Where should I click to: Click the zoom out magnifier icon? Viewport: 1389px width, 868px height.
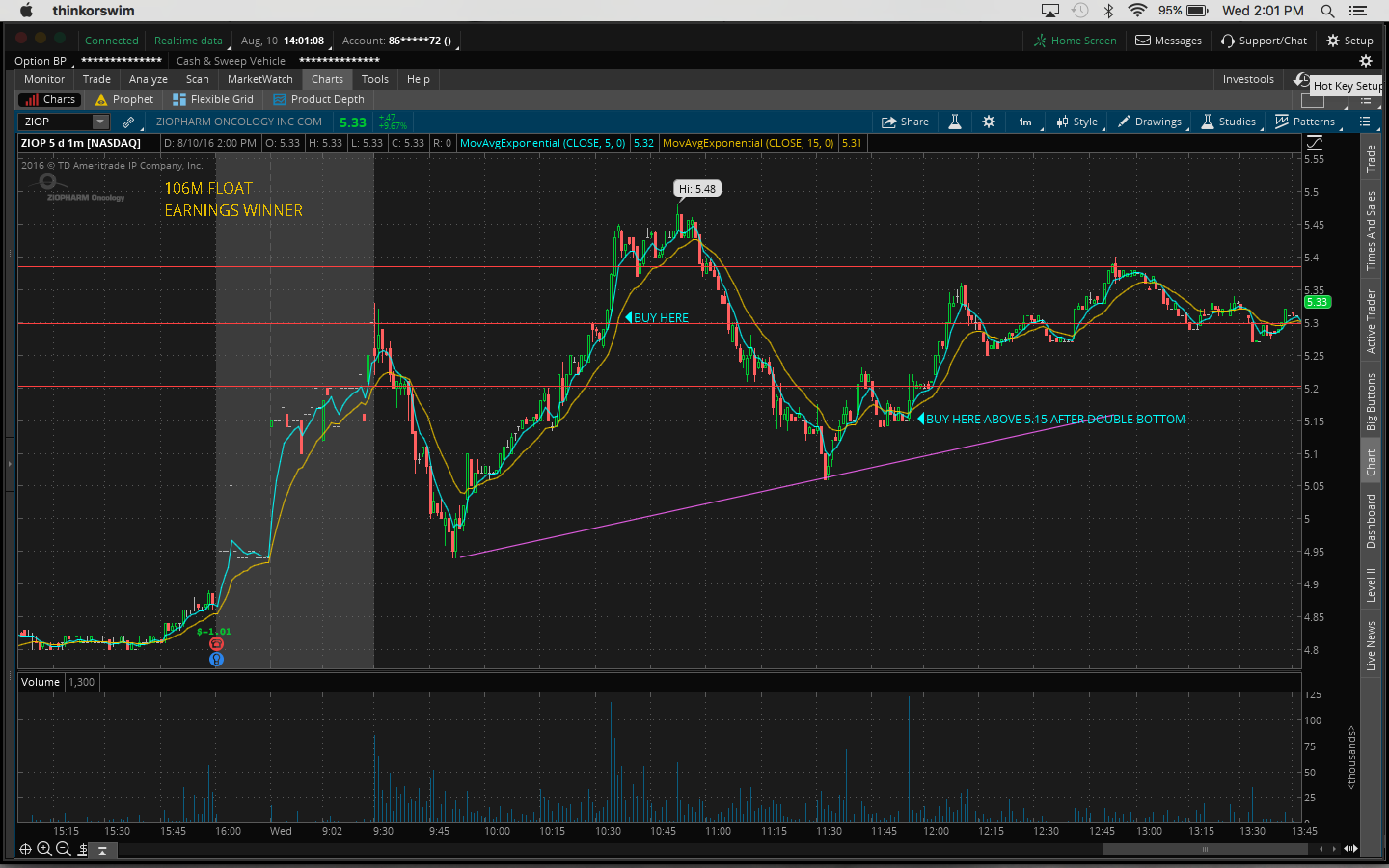click(64, 849)
